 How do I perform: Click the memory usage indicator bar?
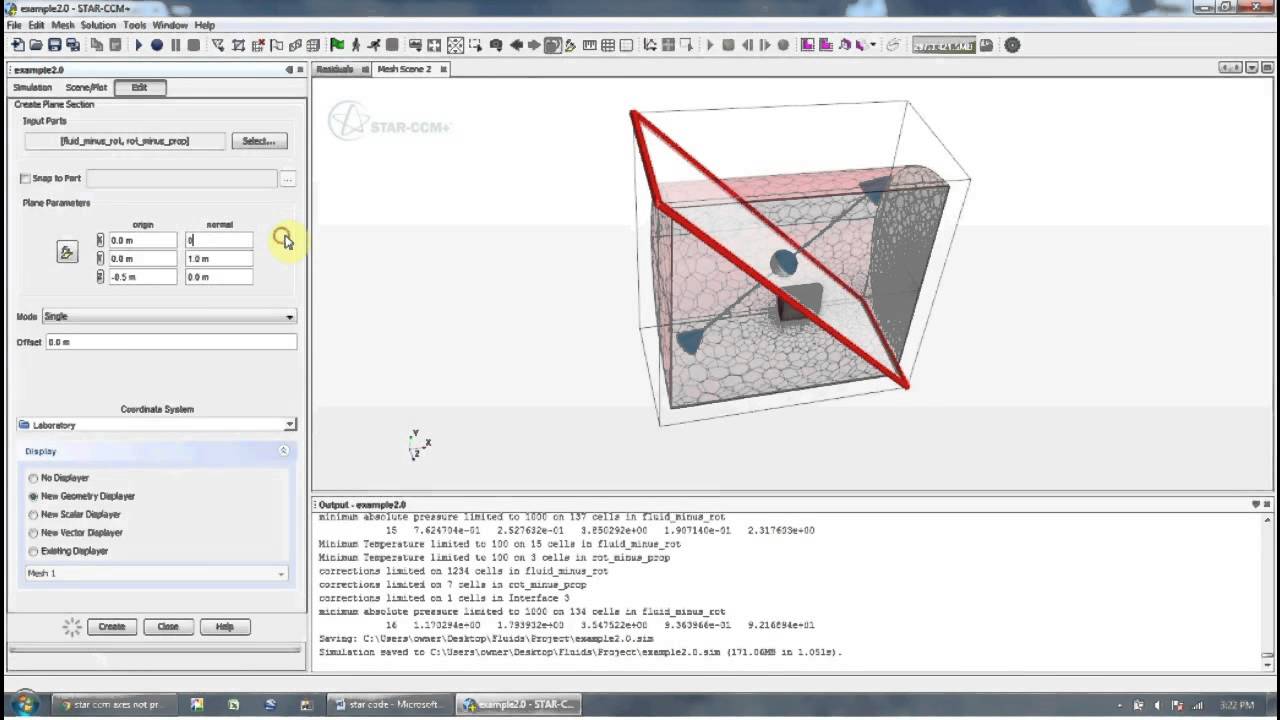pyautogui.click(x=944, y=45)
